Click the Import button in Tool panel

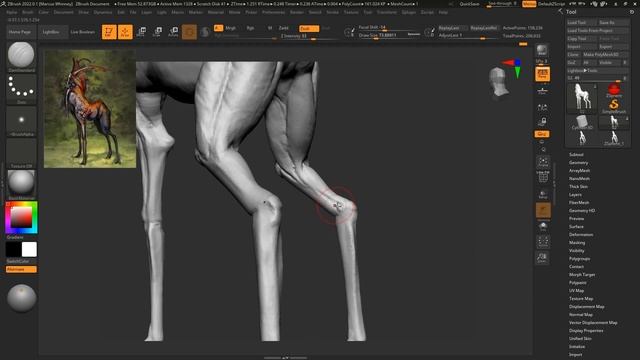point(582,47)
